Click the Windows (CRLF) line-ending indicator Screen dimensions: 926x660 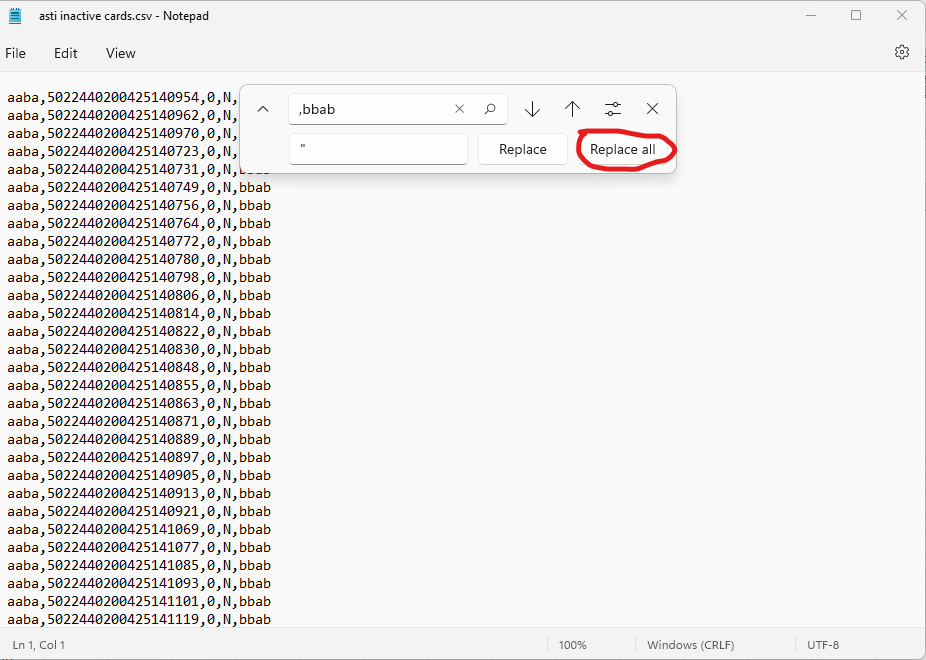coord(690,644)
